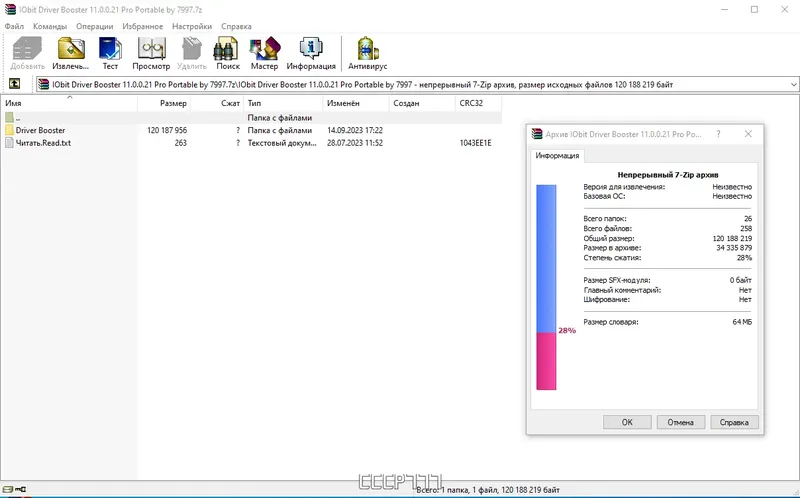
Task: Close the archive information dialog
Action: click(x=748, y=134)
